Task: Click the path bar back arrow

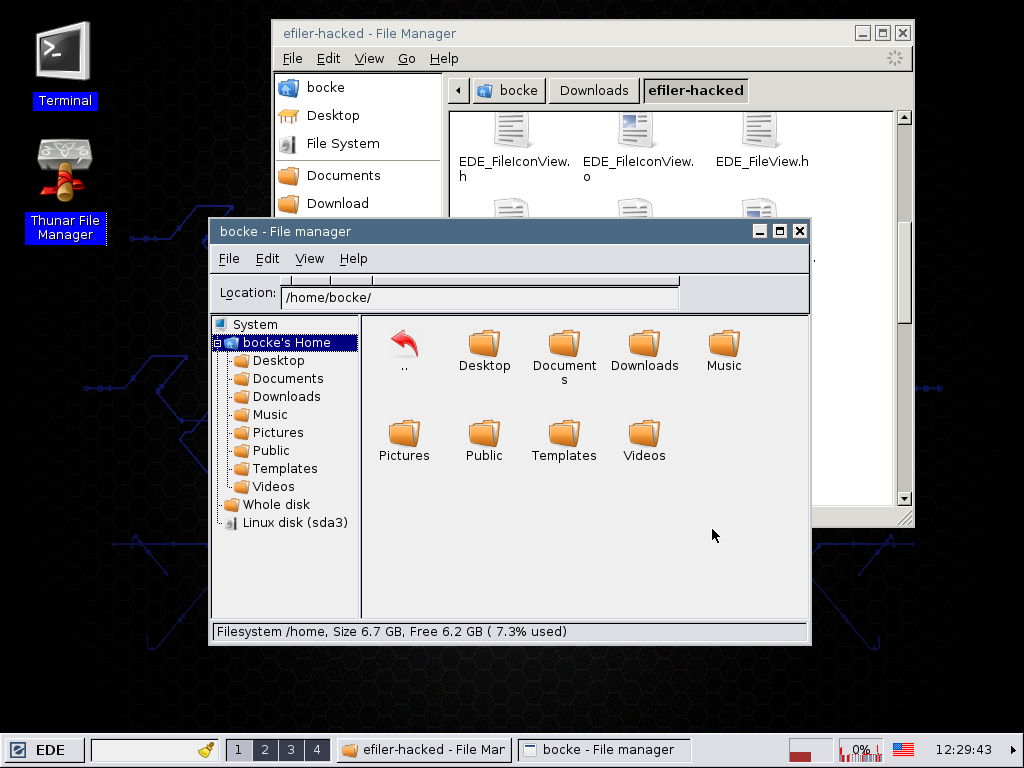Action: [458, 91]
